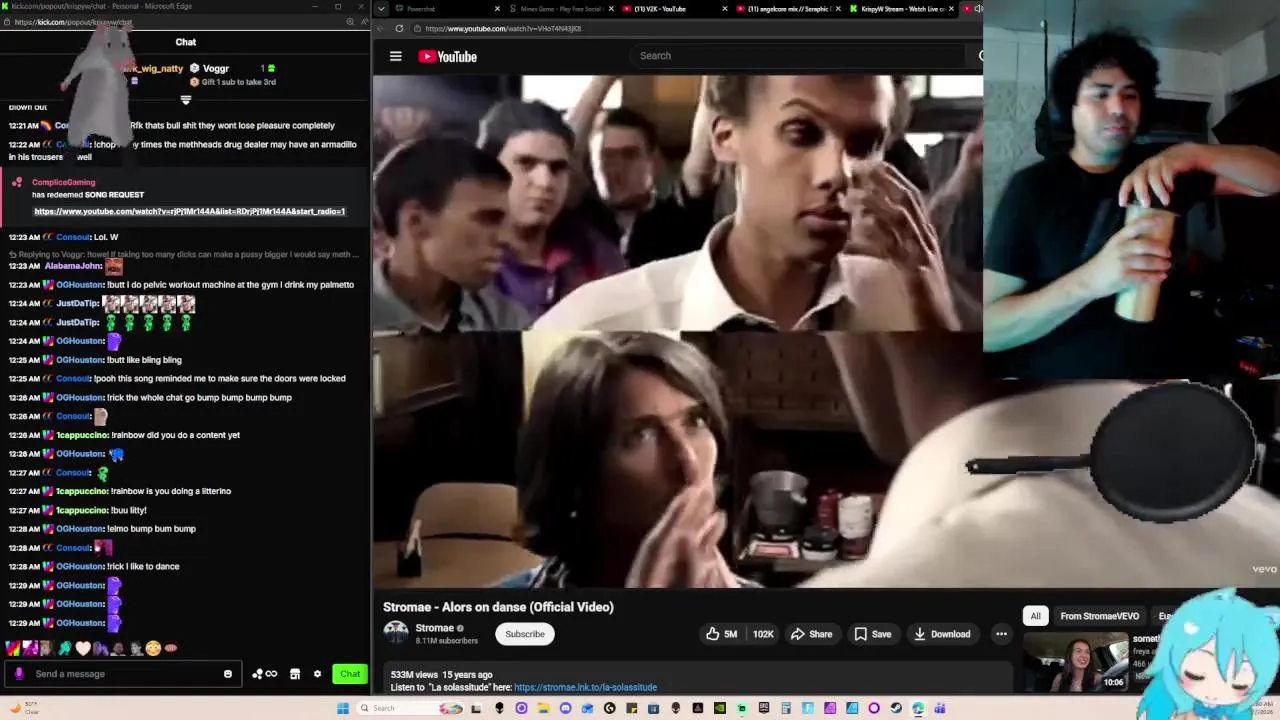The height and width of the screenshot is (720, 1280).
Task: Open the emoji picker in chat input
Action: tap(228, 674)
